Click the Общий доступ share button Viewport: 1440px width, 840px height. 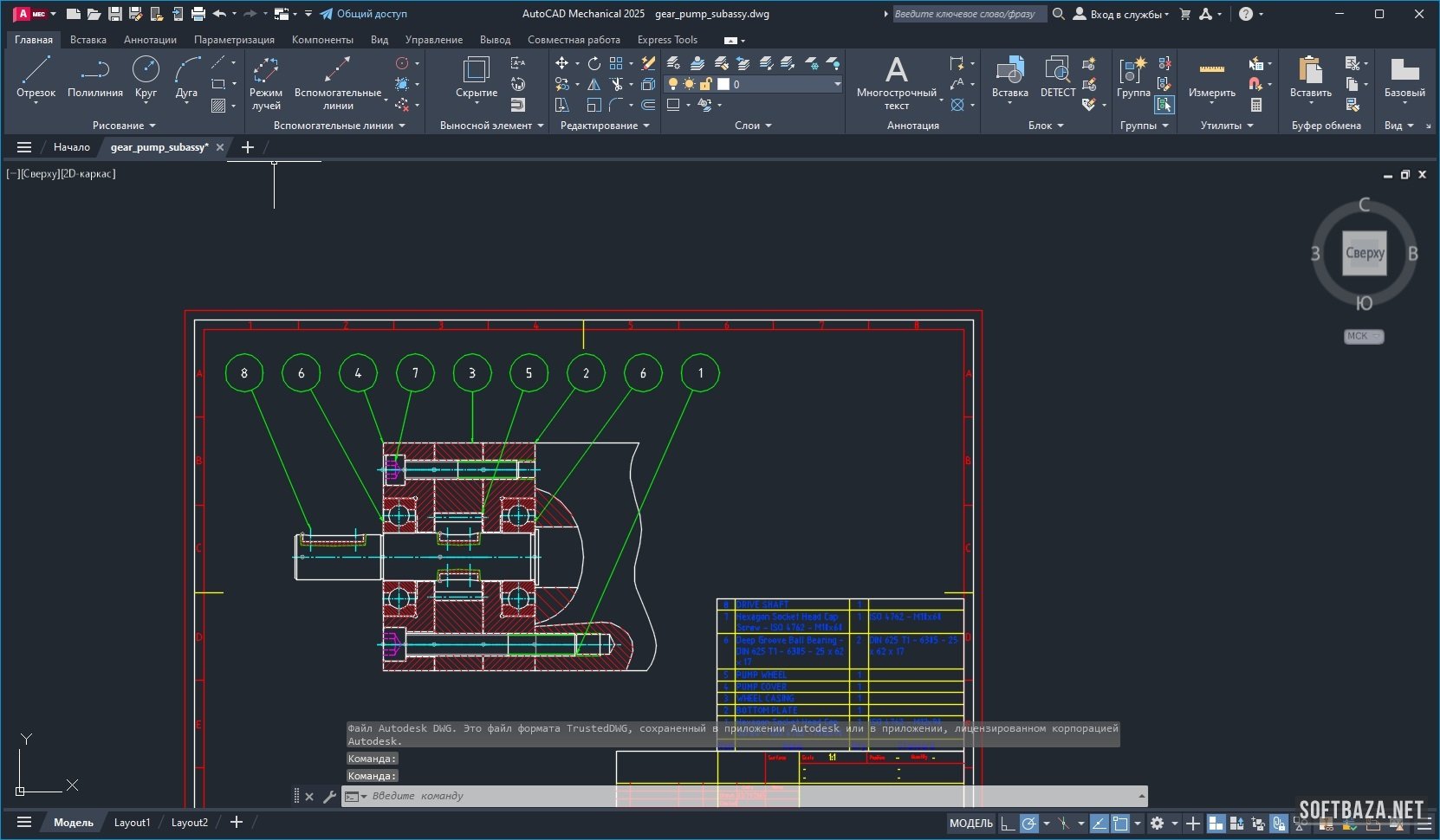[363, 14]
